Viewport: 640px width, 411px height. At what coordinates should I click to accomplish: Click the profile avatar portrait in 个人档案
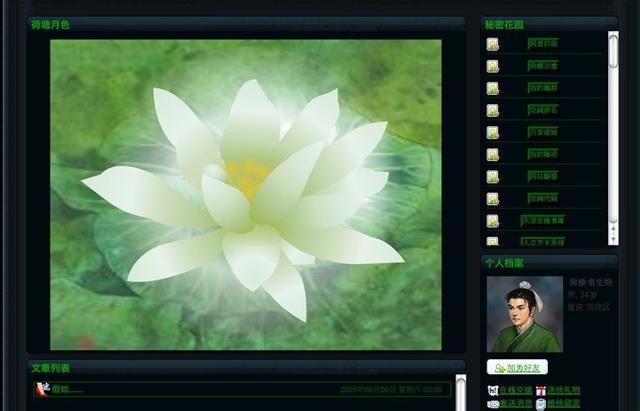click(524, 314)
